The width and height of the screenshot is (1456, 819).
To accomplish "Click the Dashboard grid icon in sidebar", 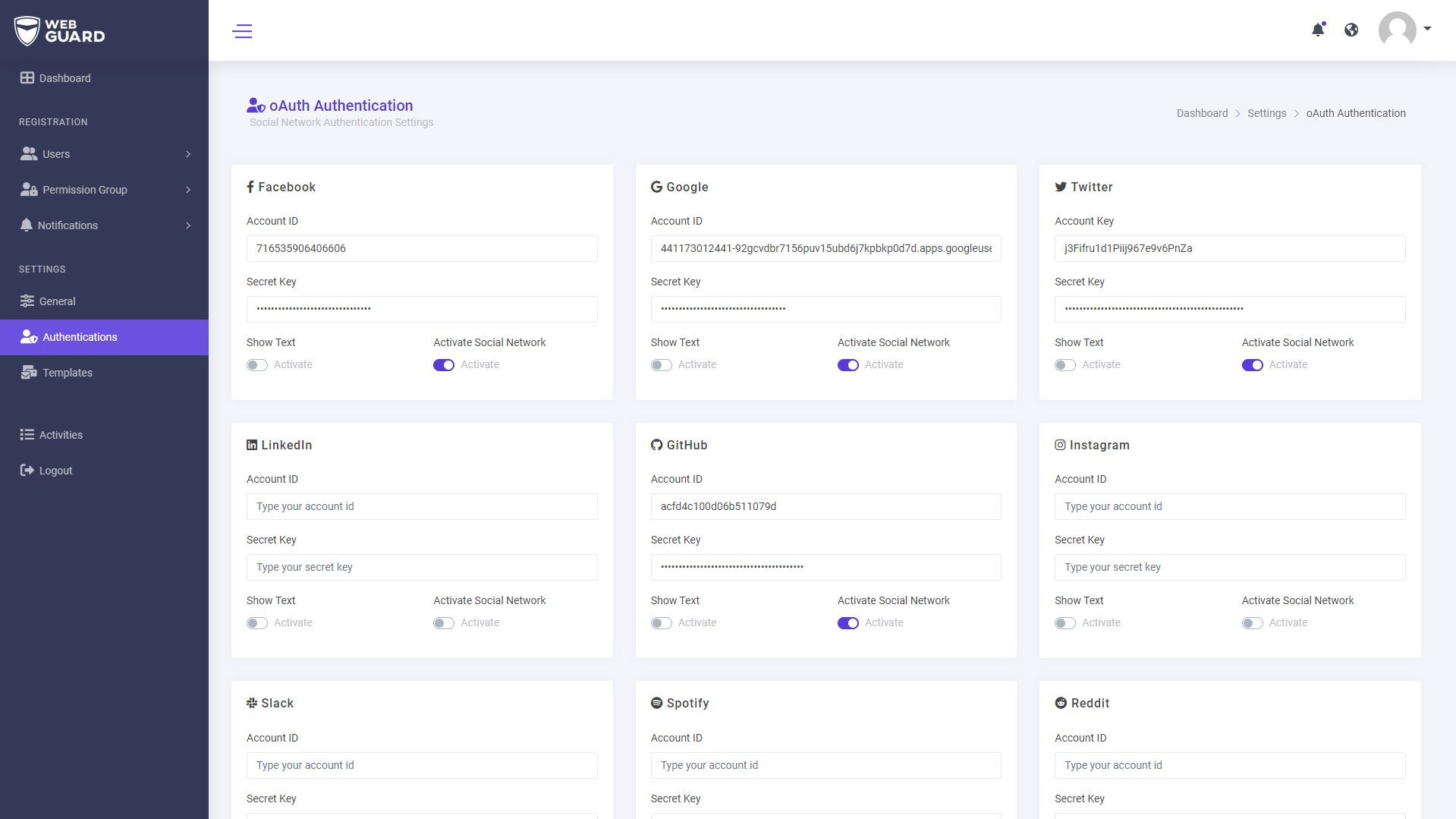I will (x=27, y=78).
